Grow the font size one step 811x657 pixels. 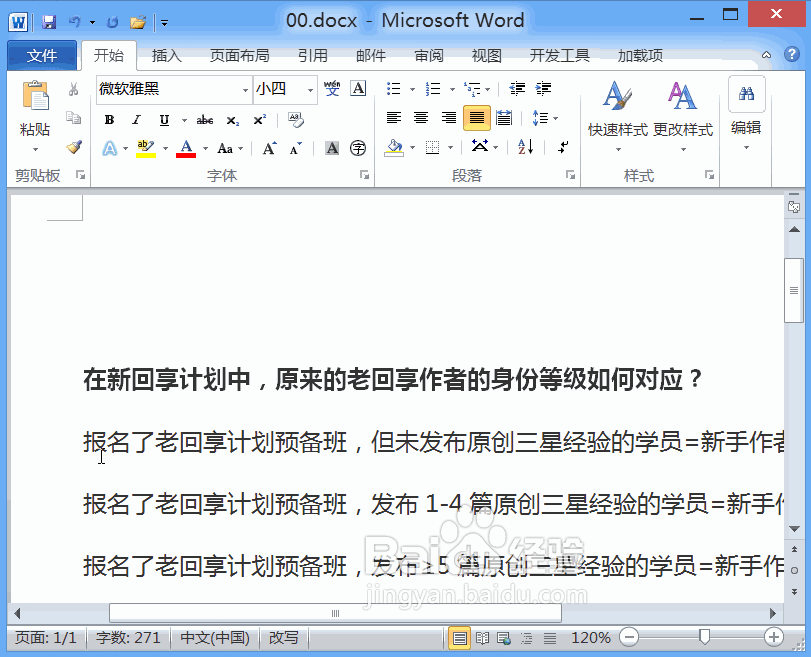click(x=268, y=149)
